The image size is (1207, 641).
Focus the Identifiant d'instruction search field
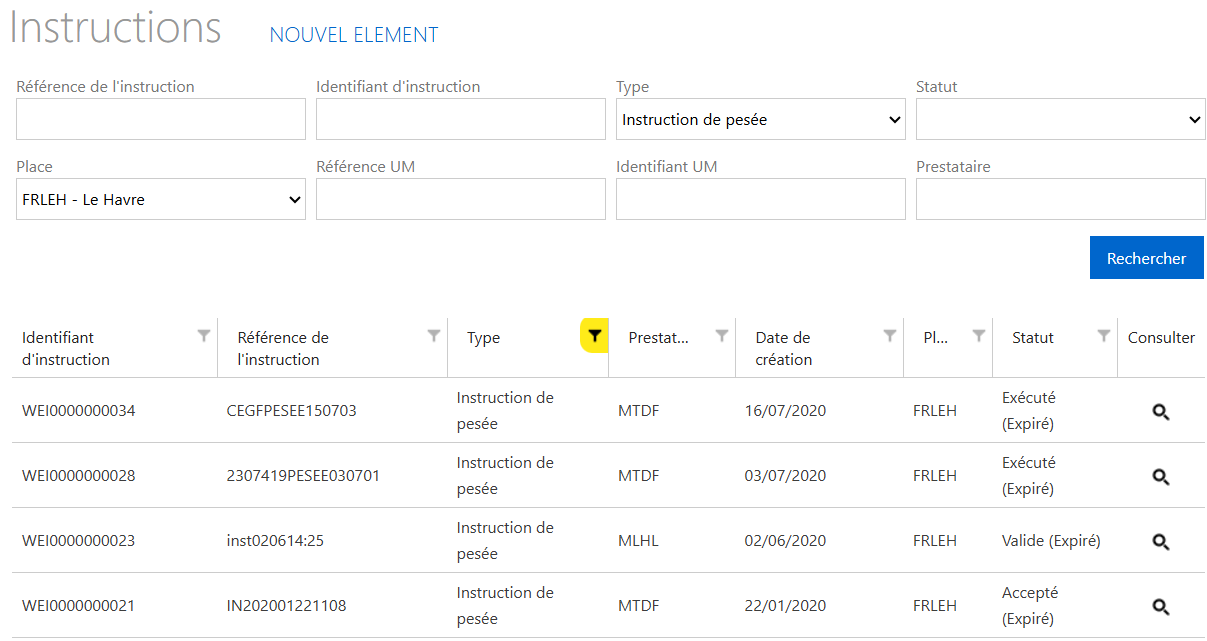coord(461,119)
